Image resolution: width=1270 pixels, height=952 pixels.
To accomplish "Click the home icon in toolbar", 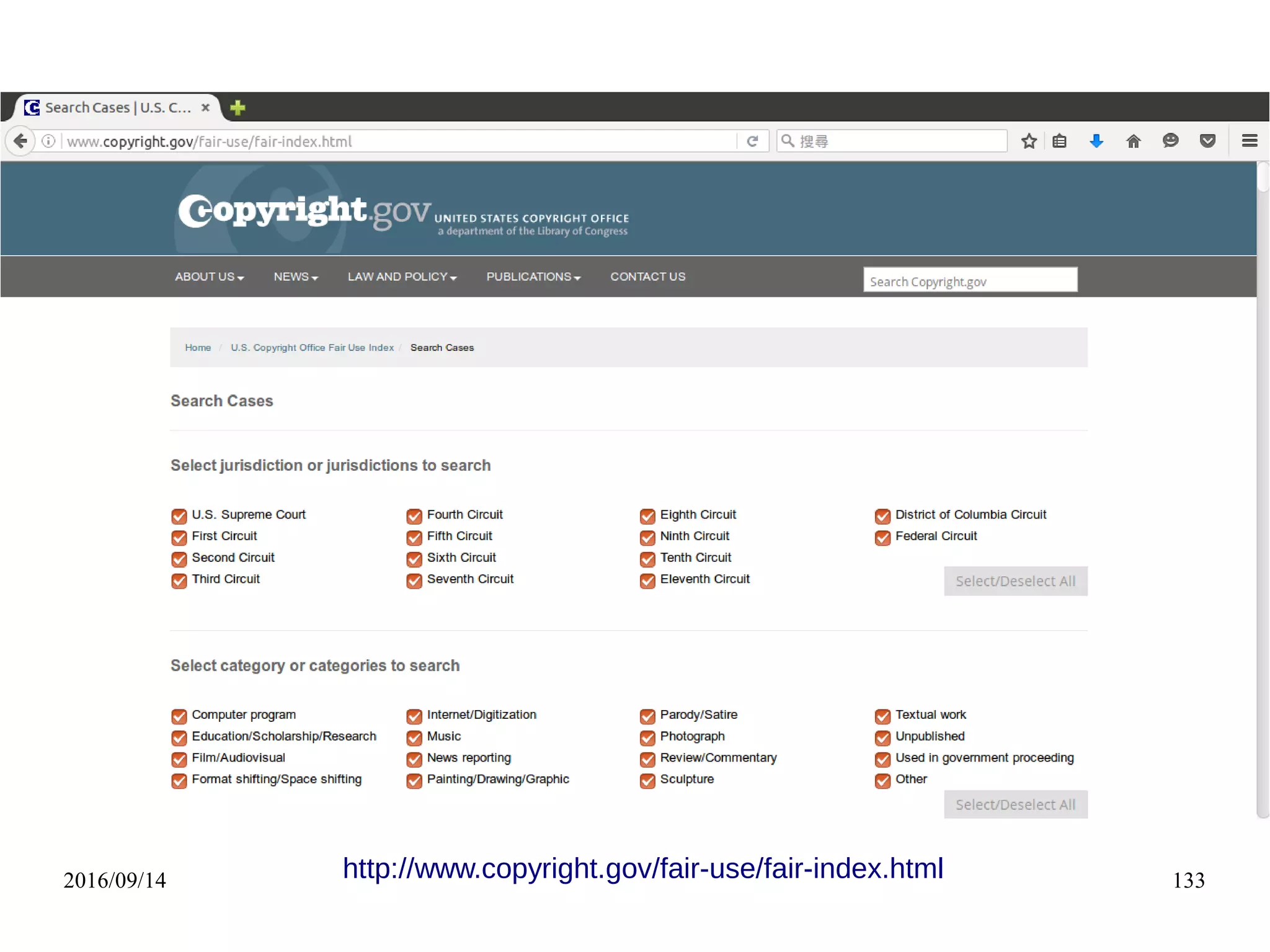I will 1134,141.
